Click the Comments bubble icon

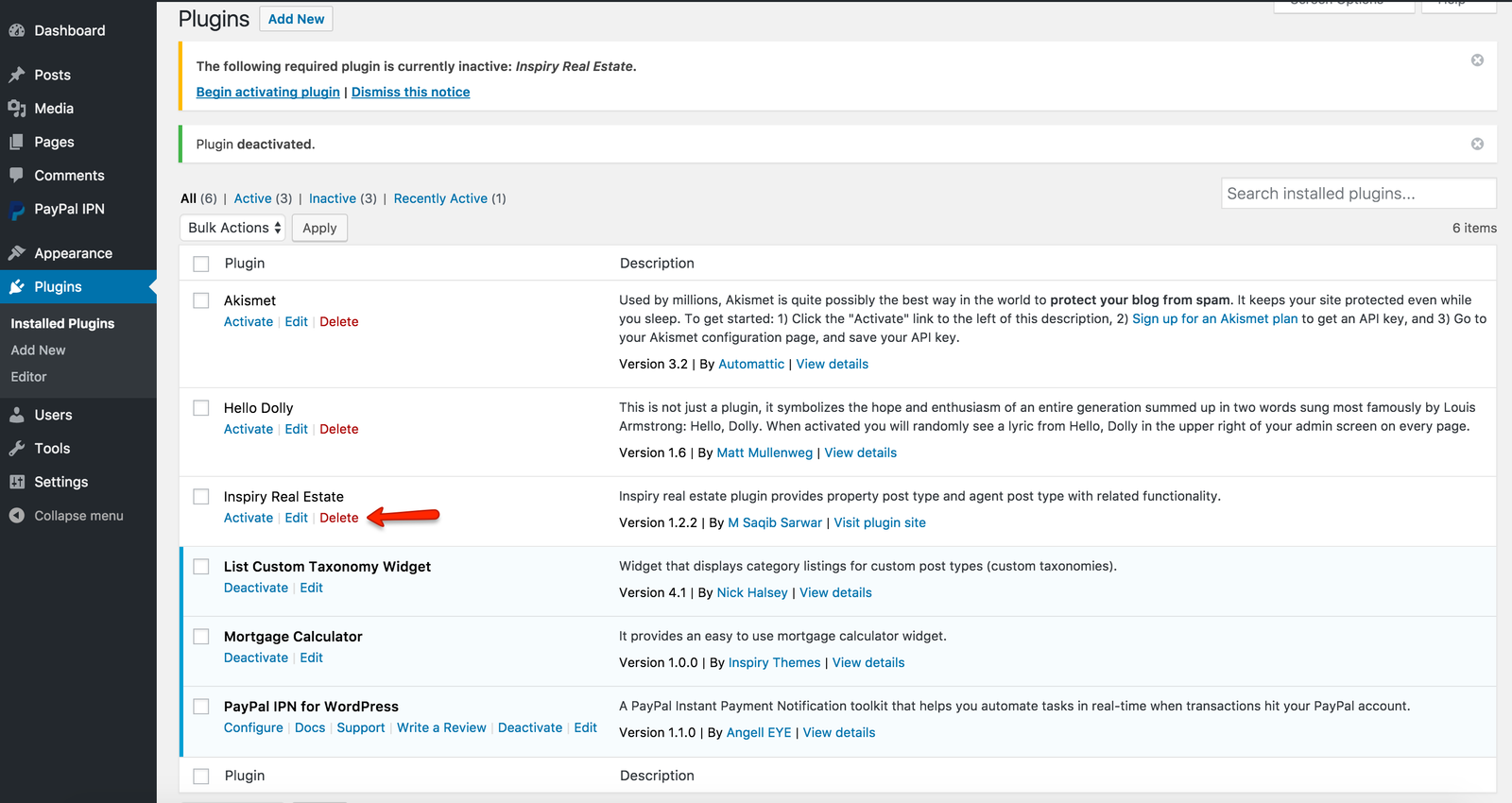[x=16, y=175]
